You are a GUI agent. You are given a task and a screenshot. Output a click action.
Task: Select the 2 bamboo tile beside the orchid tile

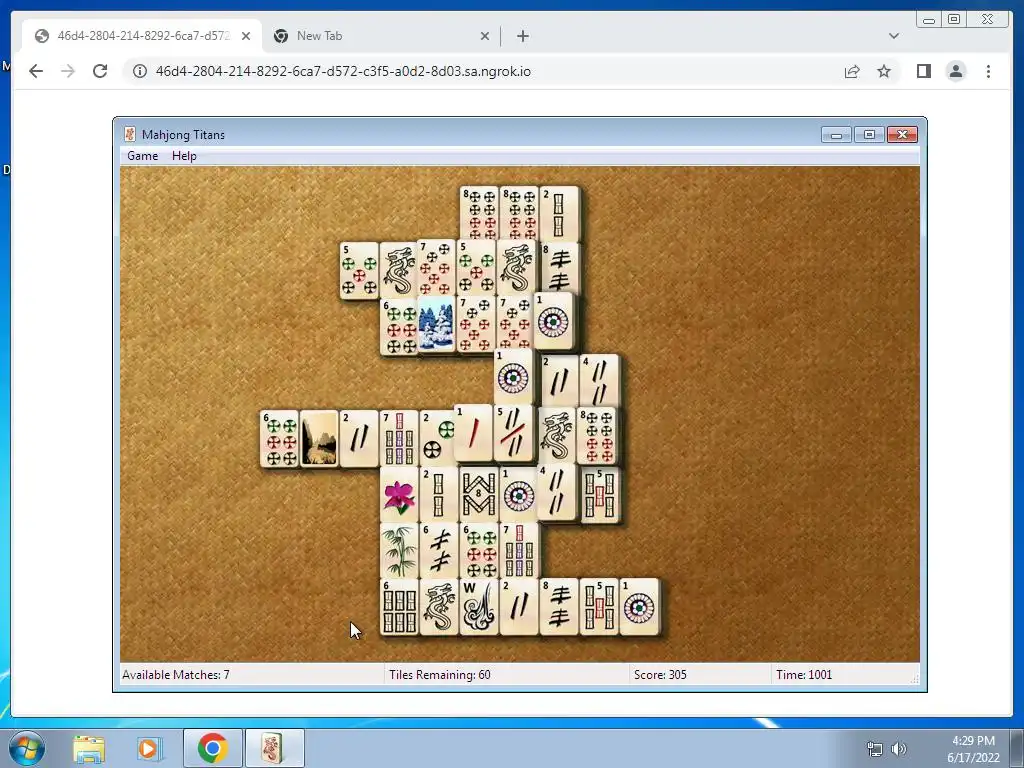[439, 495]
